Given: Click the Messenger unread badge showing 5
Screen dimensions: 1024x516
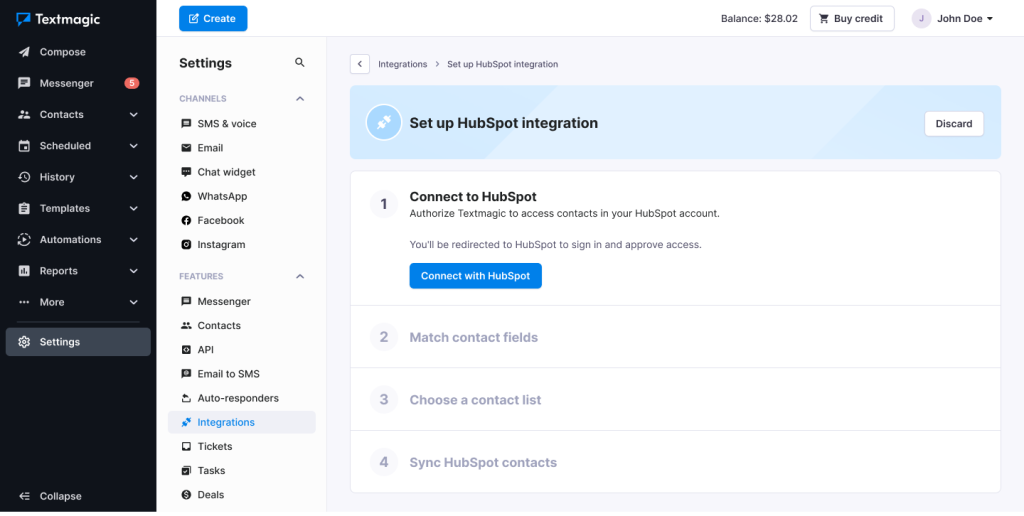Looking at the screenshot, I should (132, 83).
